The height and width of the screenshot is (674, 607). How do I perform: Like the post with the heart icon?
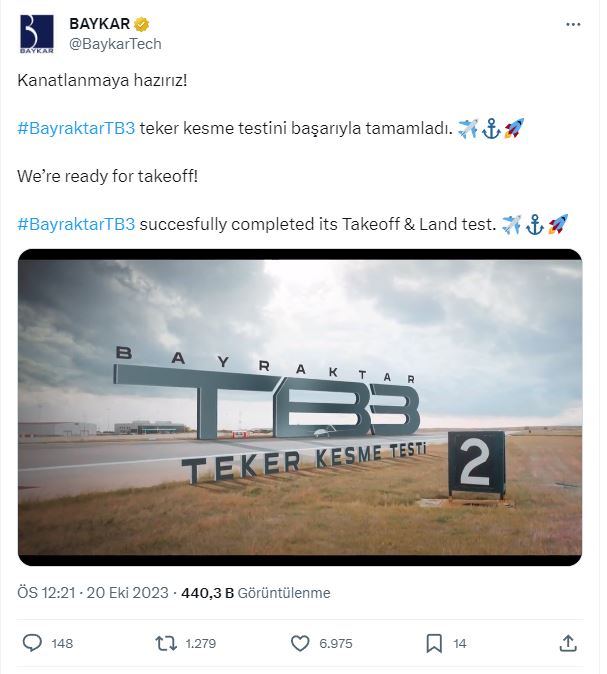point(300,643)
